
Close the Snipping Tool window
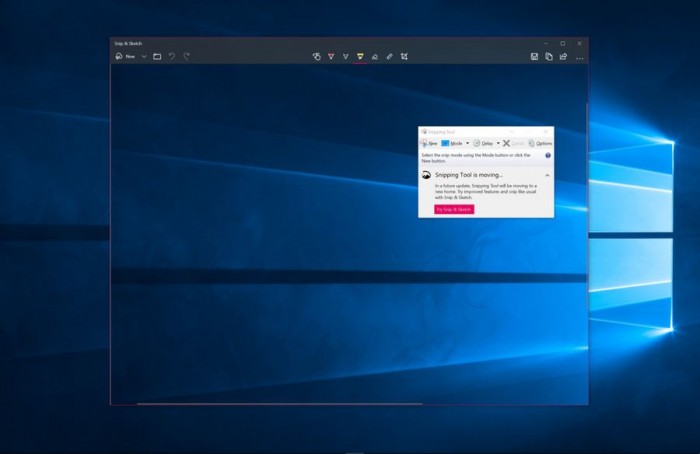click(546, 132)
